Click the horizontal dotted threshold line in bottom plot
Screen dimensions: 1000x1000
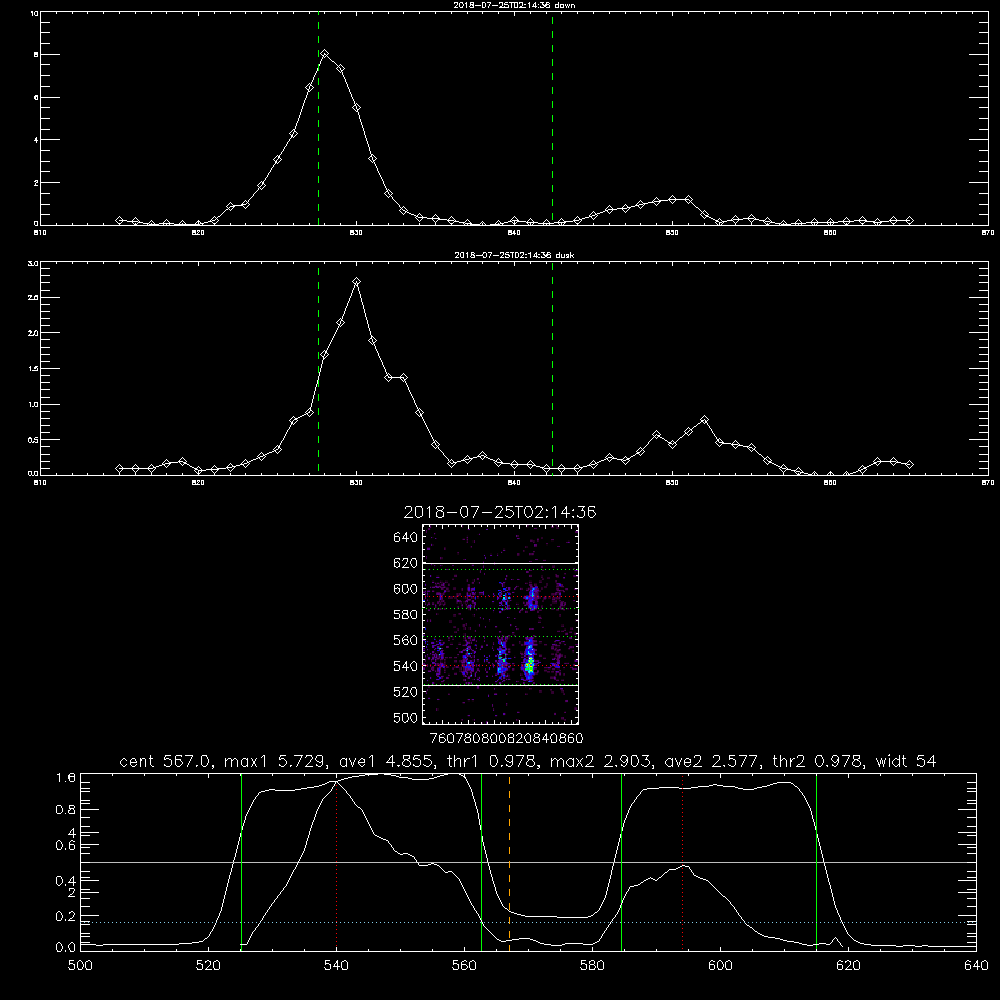tap(528, 923)
